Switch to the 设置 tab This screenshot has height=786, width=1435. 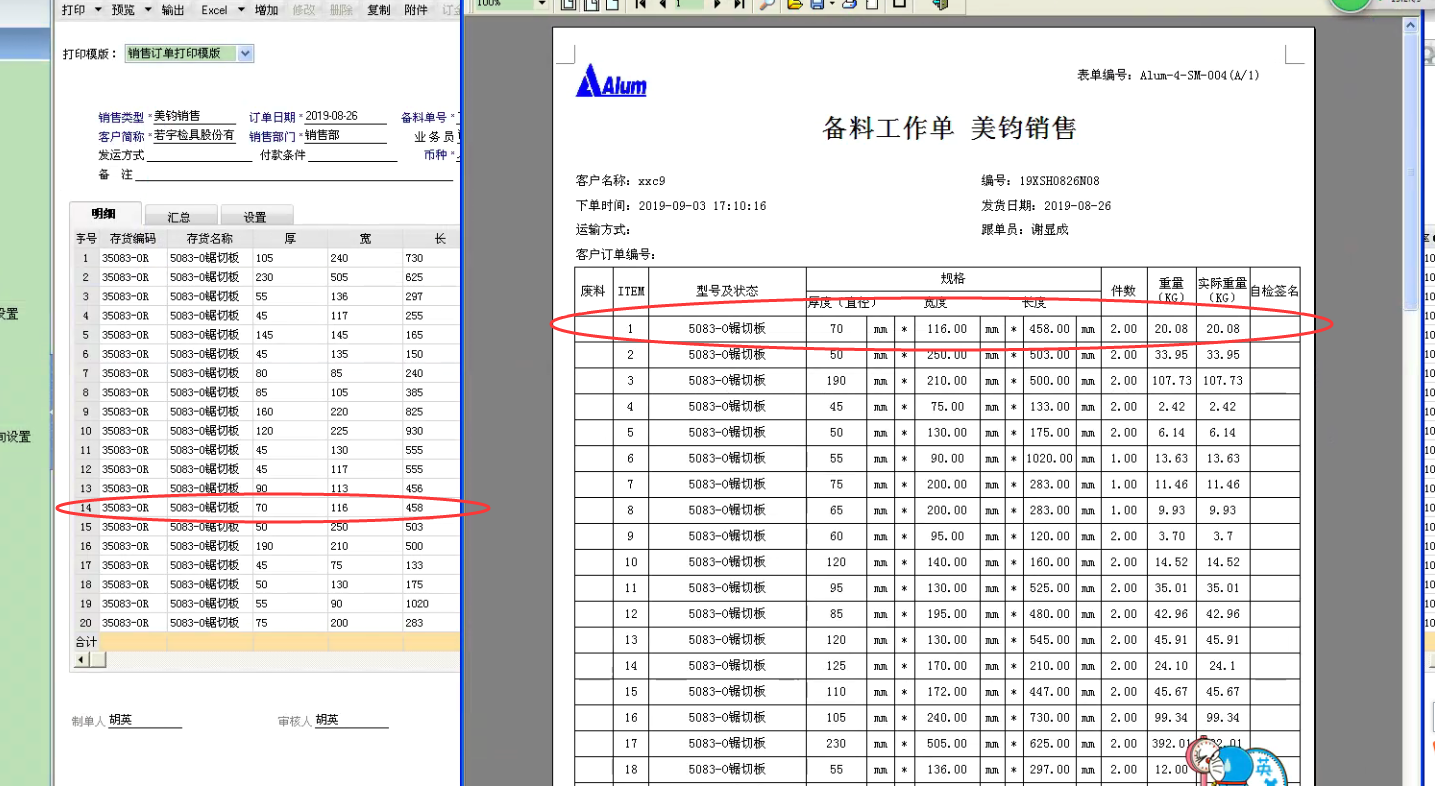255,216
